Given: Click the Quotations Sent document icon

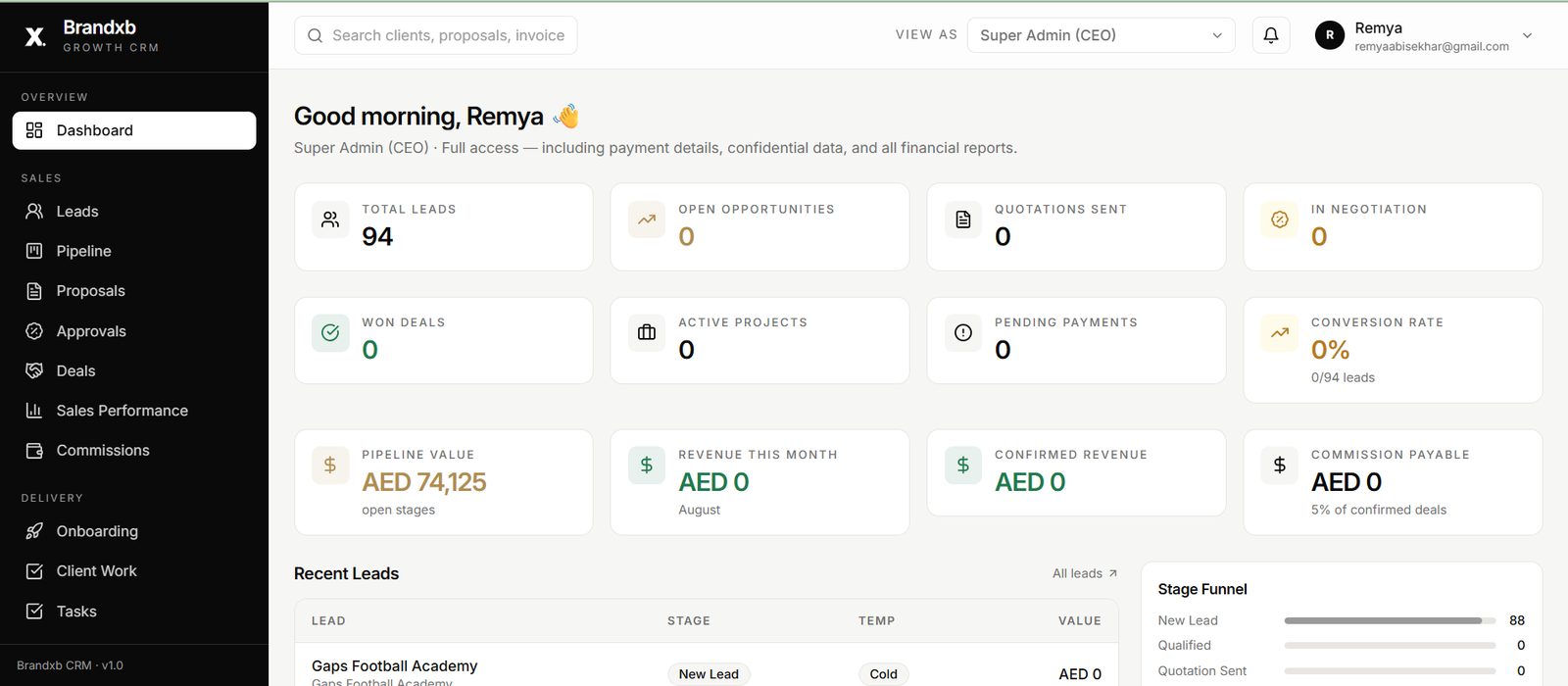Looking at the screenshot, I should [x=963, y=220].
